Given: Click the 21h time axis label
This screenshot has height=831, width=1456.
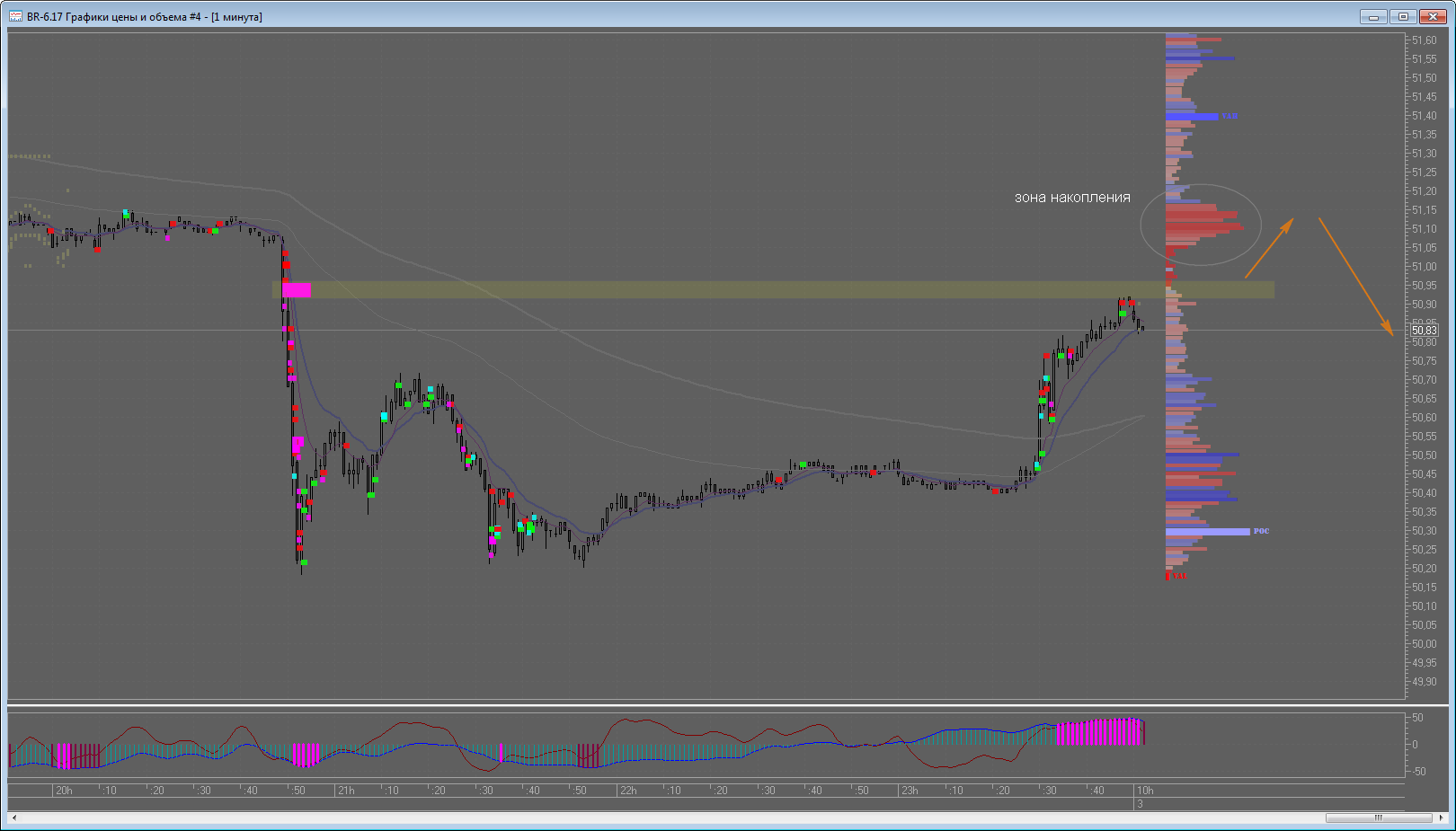Looking at the screenshot, I should click(x=346, y=791).
